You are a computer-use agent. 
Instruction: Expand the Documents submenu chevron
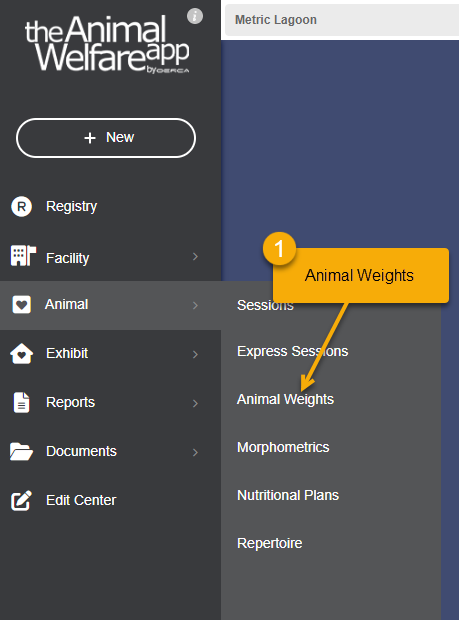[195, 452]
